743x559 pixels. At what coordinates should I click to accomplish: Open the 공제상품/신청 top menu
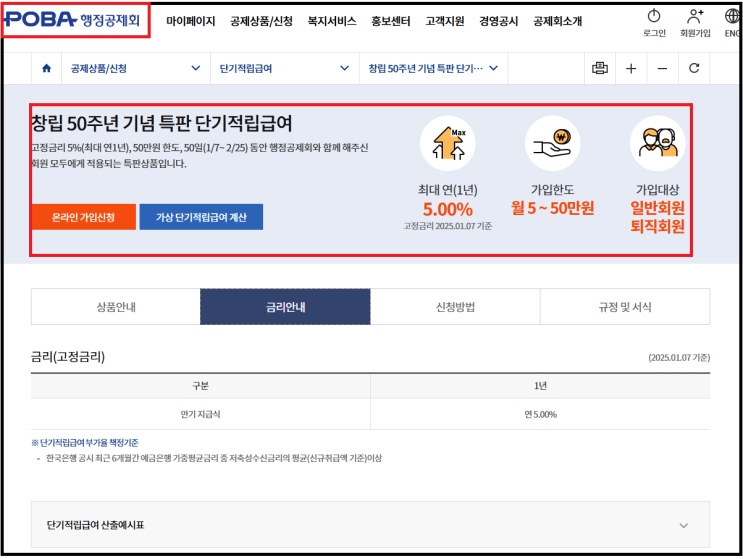262,21
